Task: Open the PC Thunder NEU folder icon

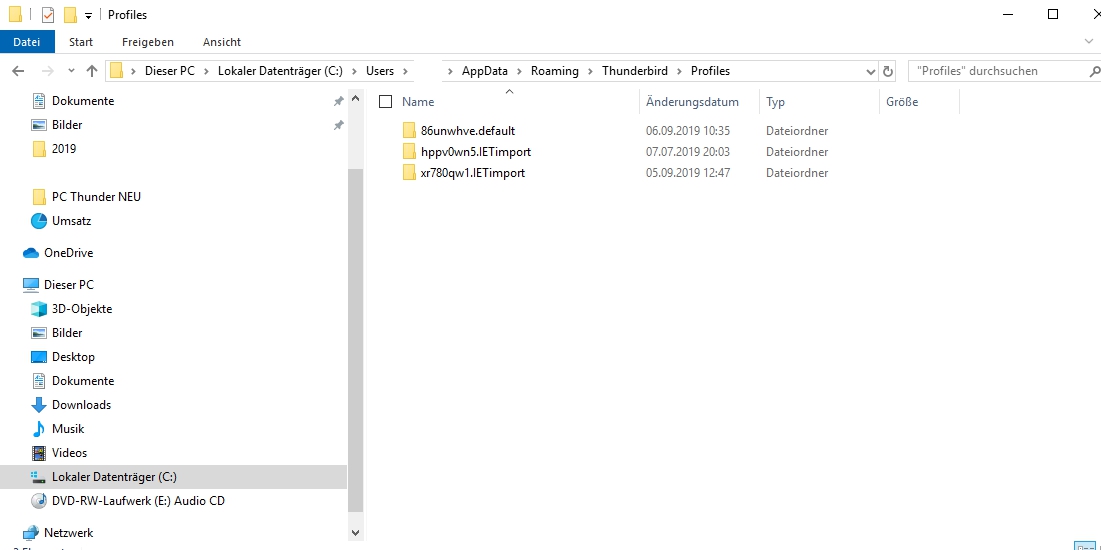Action: pos(39,197)
